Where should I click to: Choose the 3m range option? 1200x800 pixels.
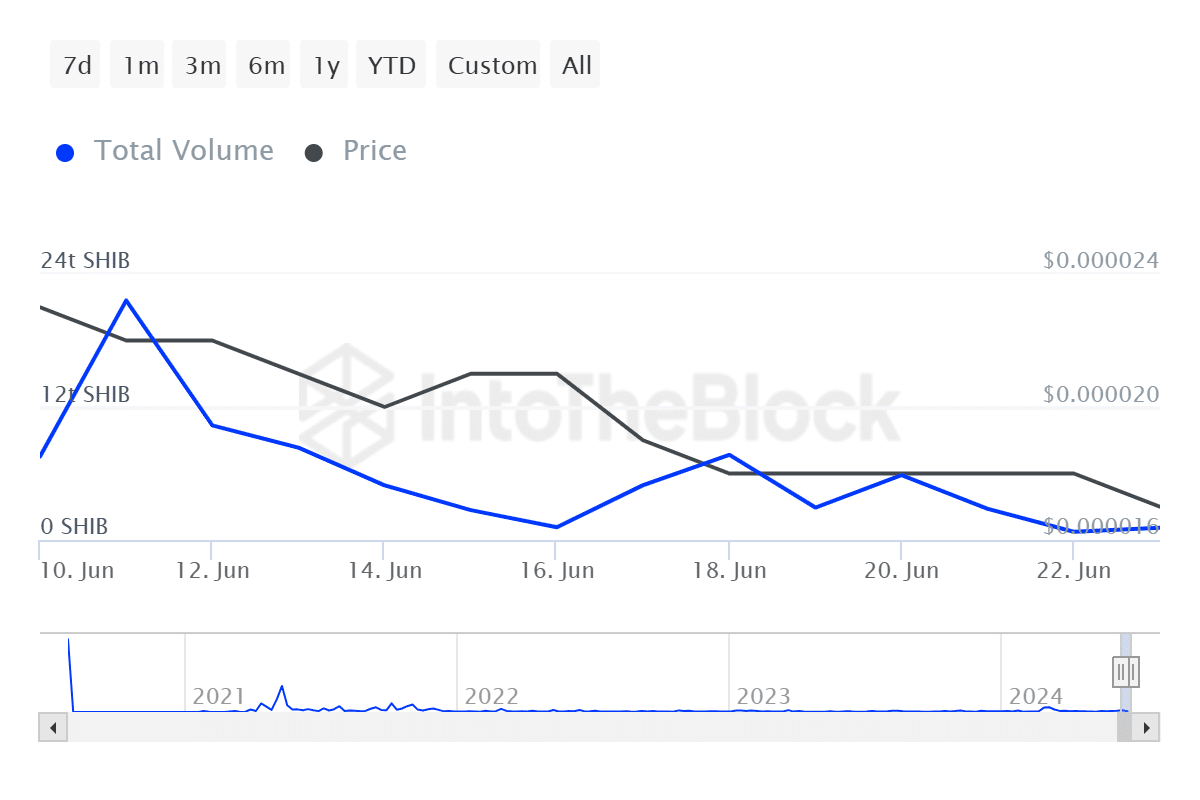(x=202, y=65)
